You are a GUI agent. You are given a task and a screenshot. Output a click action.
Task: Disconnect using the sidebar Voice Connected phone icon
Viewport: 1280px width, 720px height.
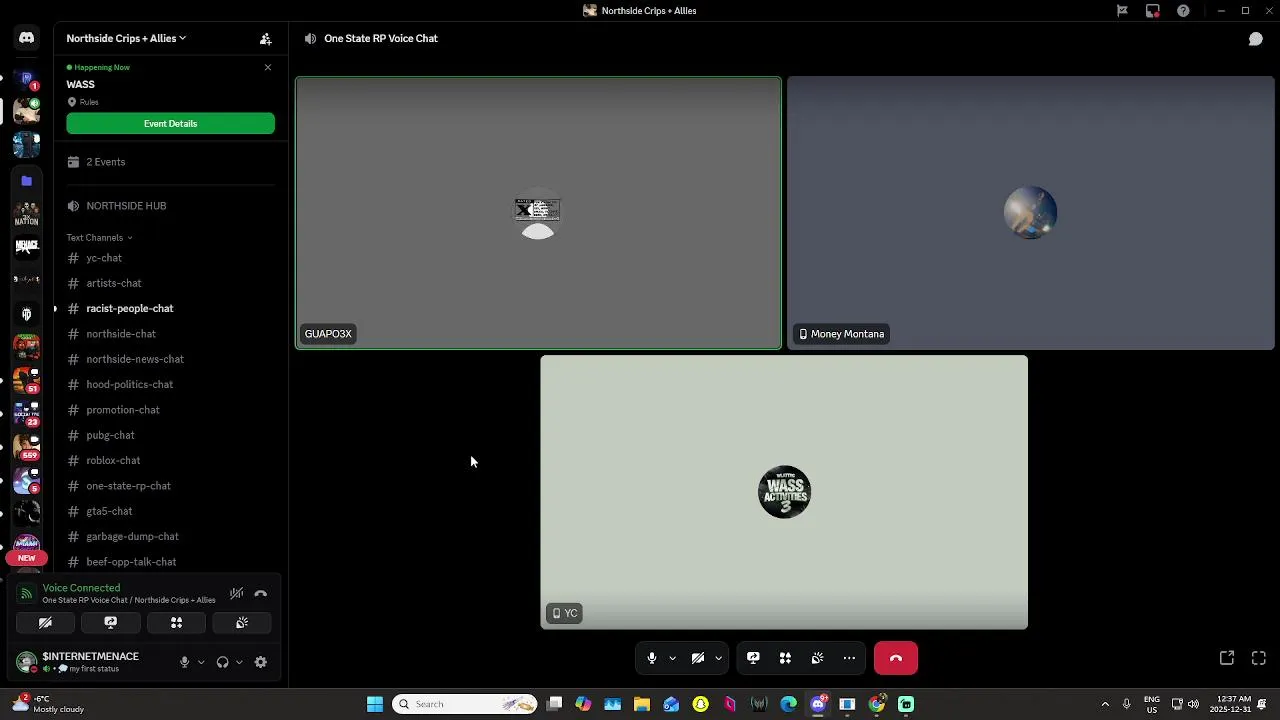[261, 593]
